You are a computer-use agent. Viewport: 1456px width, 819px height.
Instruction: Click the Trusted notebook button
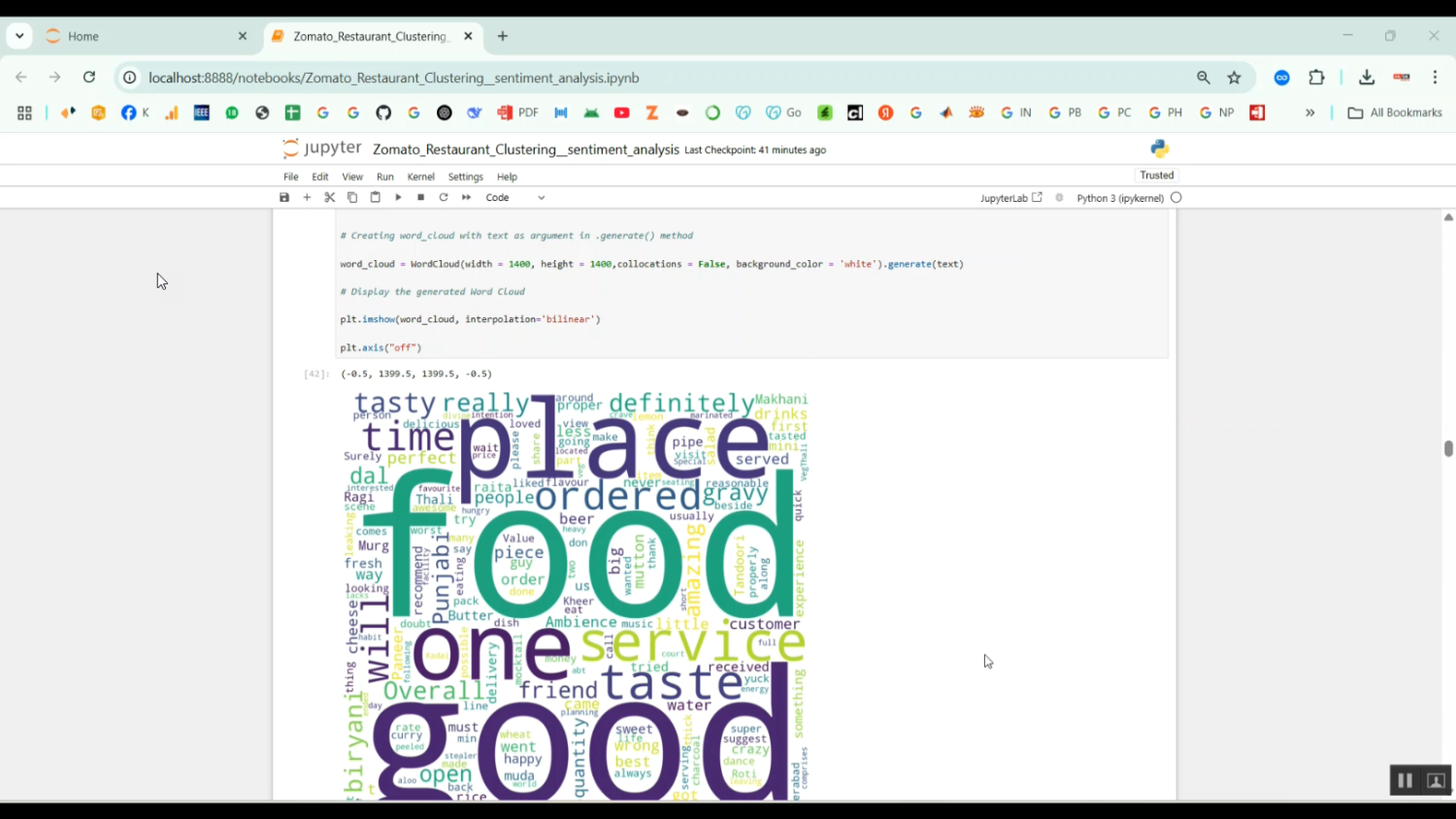[x=1157, y=176]
